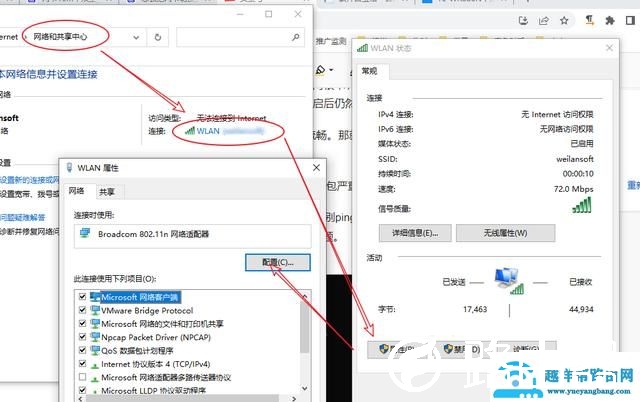Click the Broadcom adapter icon
This screenshot has height=402, width=640.
click(85, 233)
